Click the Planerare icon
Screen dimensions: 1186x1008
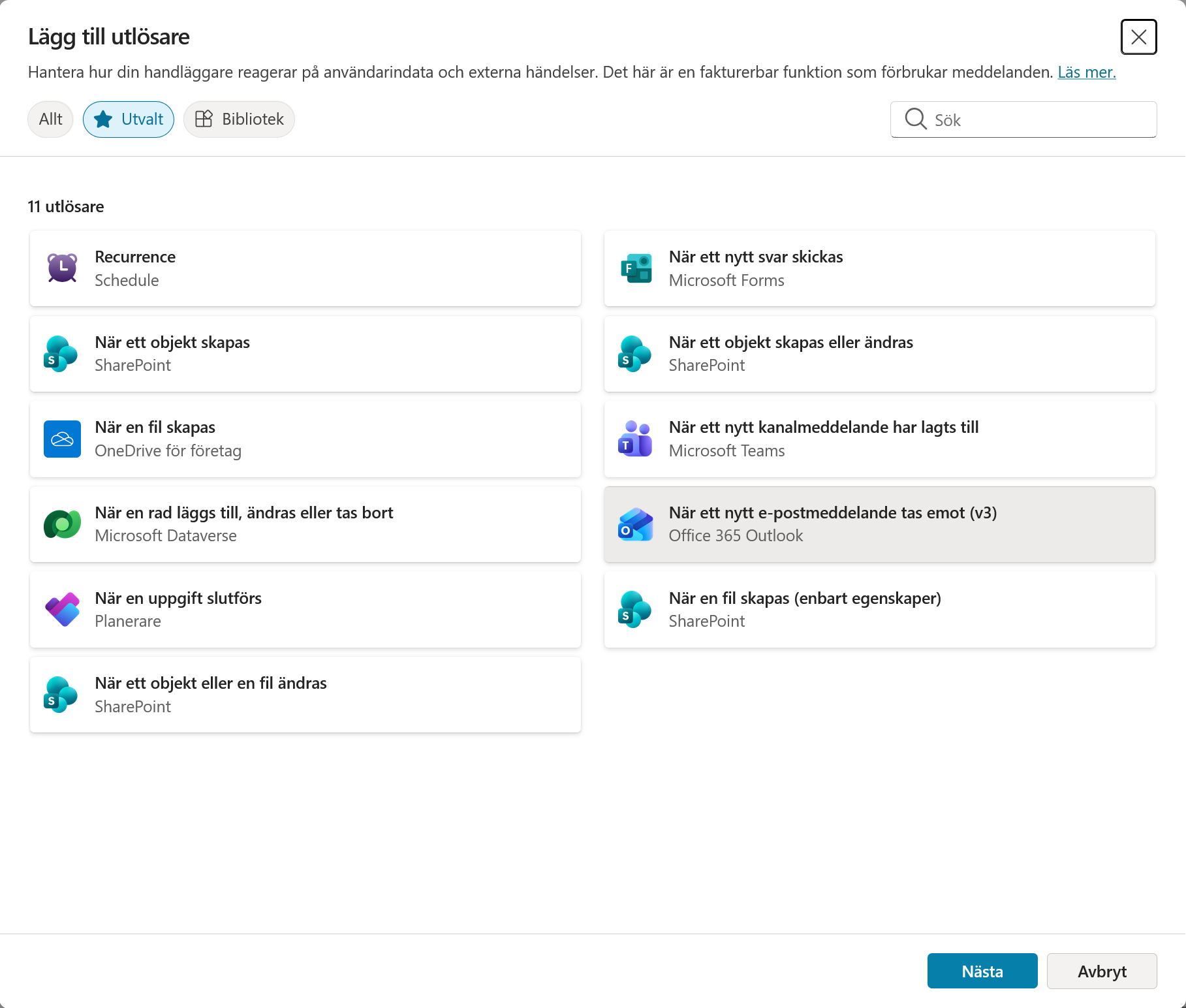62,610
